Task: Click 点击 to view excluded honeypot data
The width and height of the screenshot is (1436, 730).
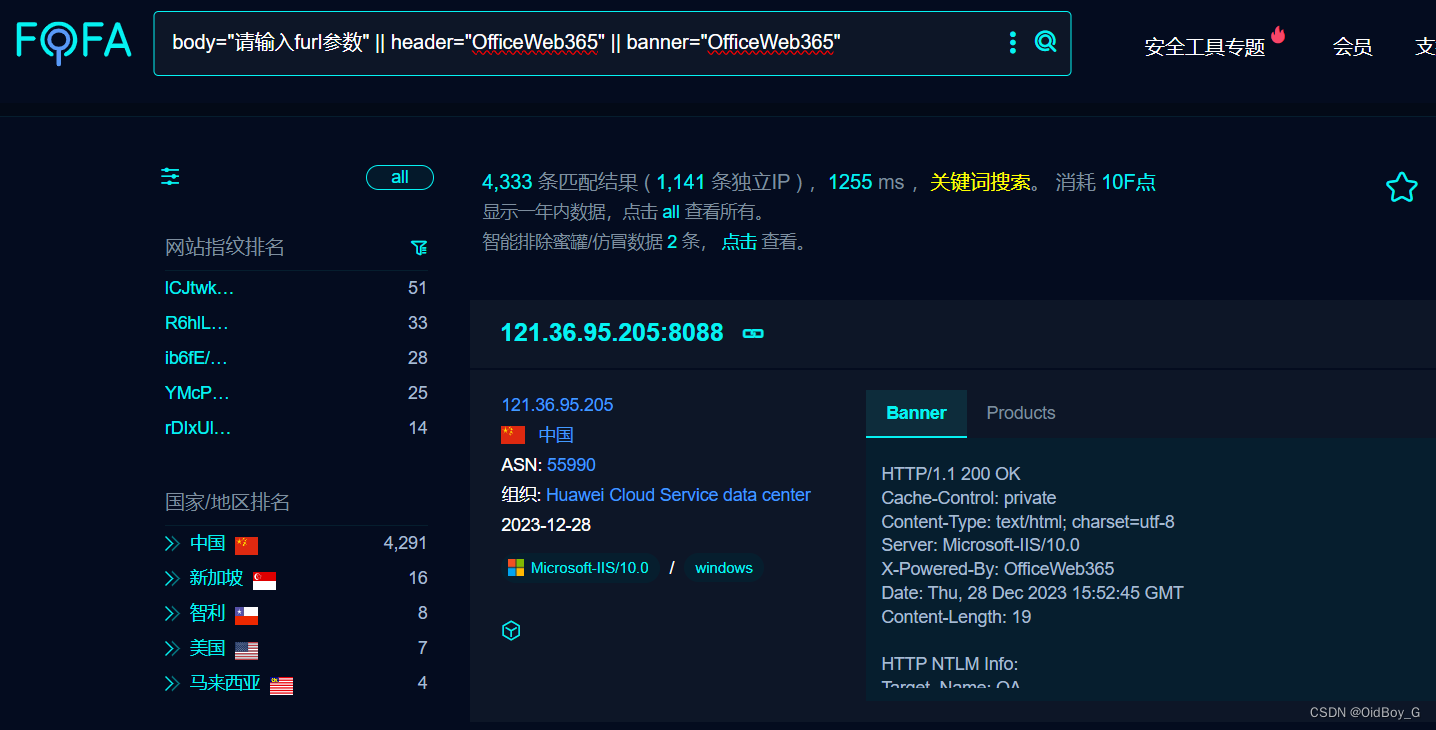Action: [739, 242]
